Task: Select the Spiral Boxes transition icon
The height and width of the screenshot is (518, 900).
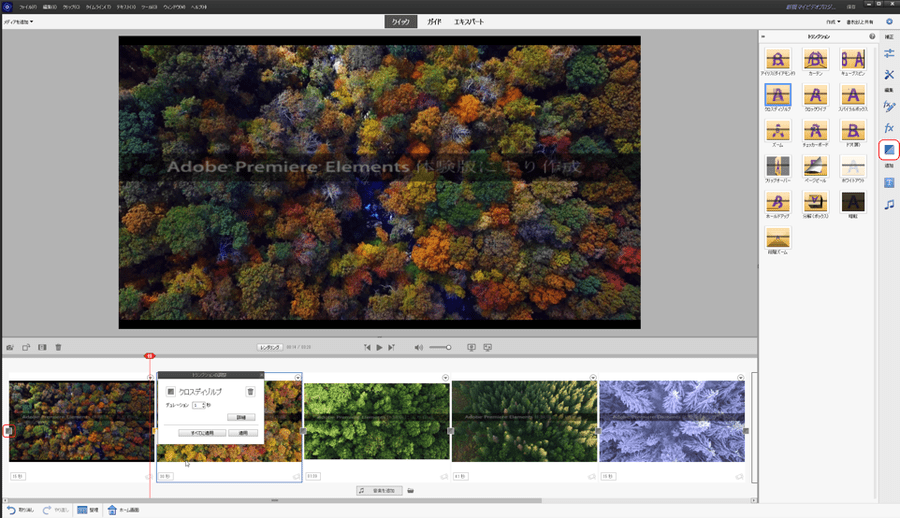Action: point(853,95)
